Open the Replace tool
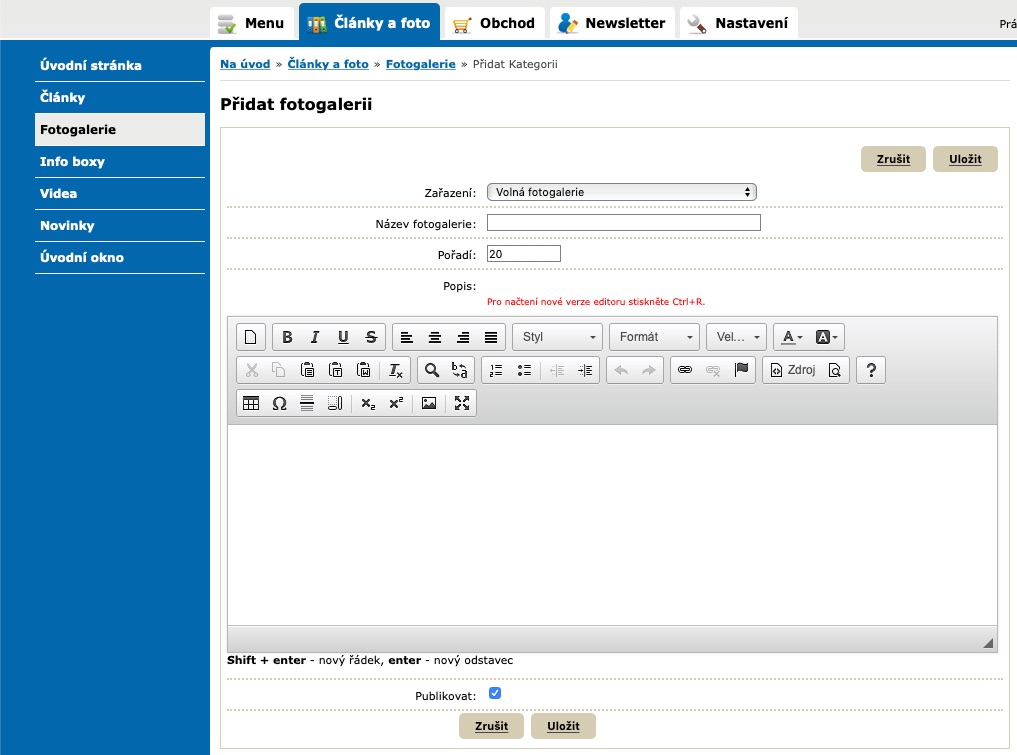The image size is (1017, 755). tap(459, 370)
